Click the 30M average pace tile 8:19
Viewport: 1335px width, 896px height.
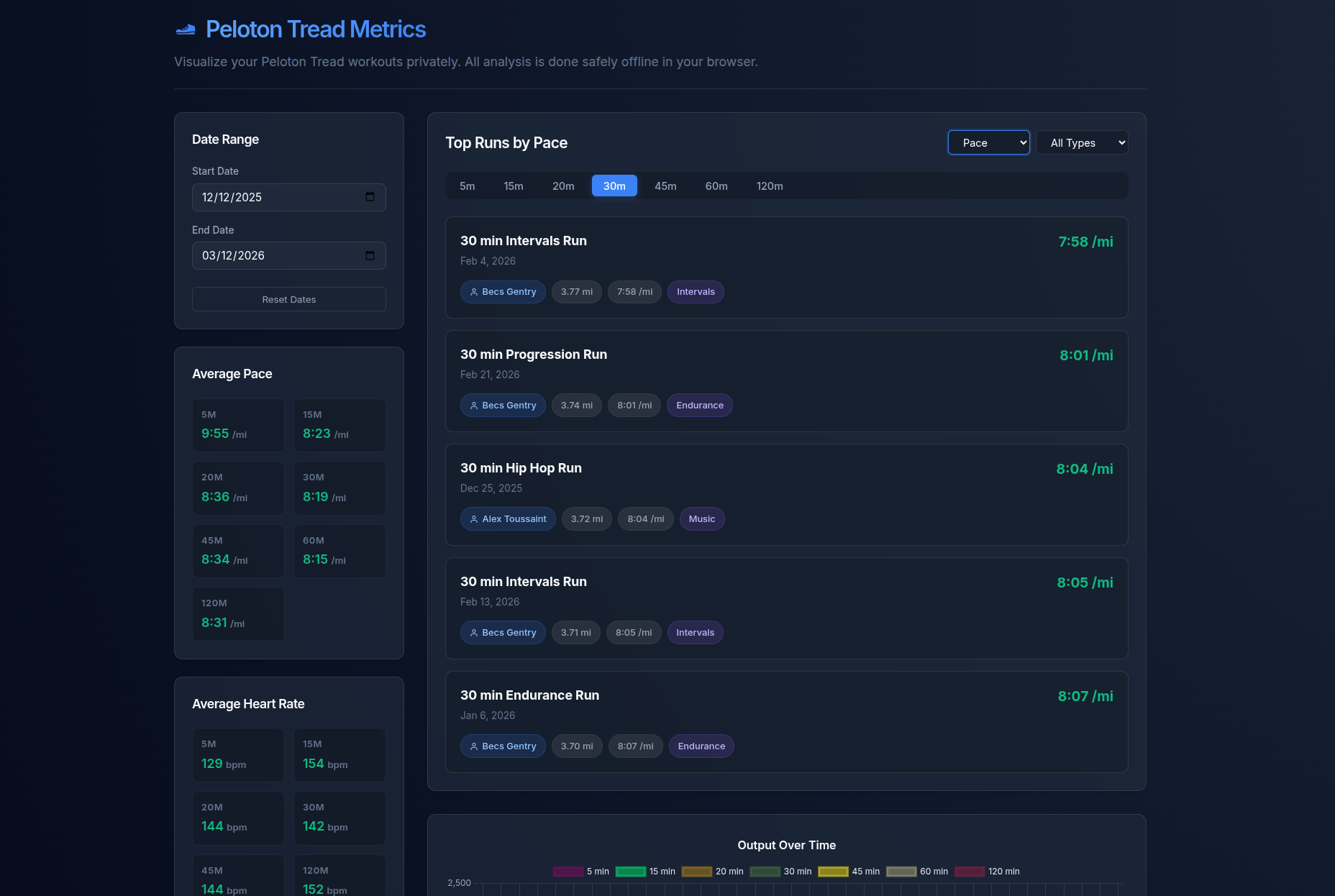coord(340,488)
